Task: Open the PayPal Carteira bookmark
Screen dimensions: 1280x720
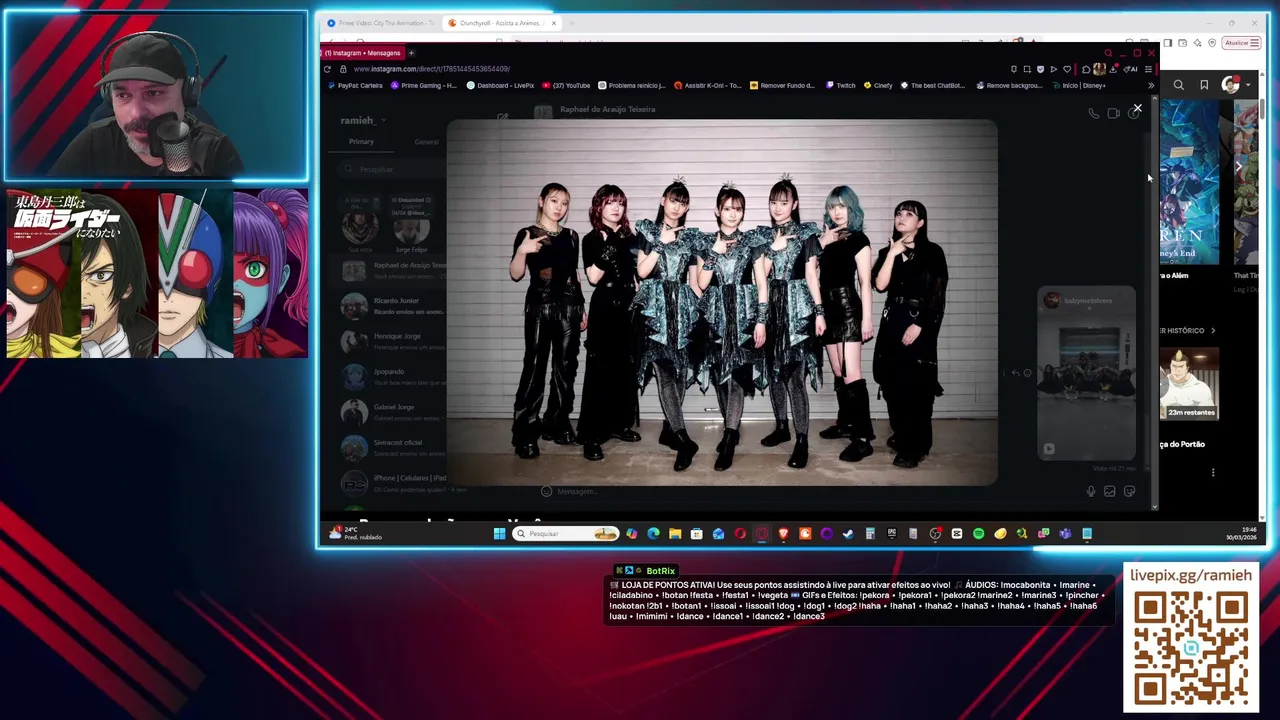Action: click(x=356, y=86)
